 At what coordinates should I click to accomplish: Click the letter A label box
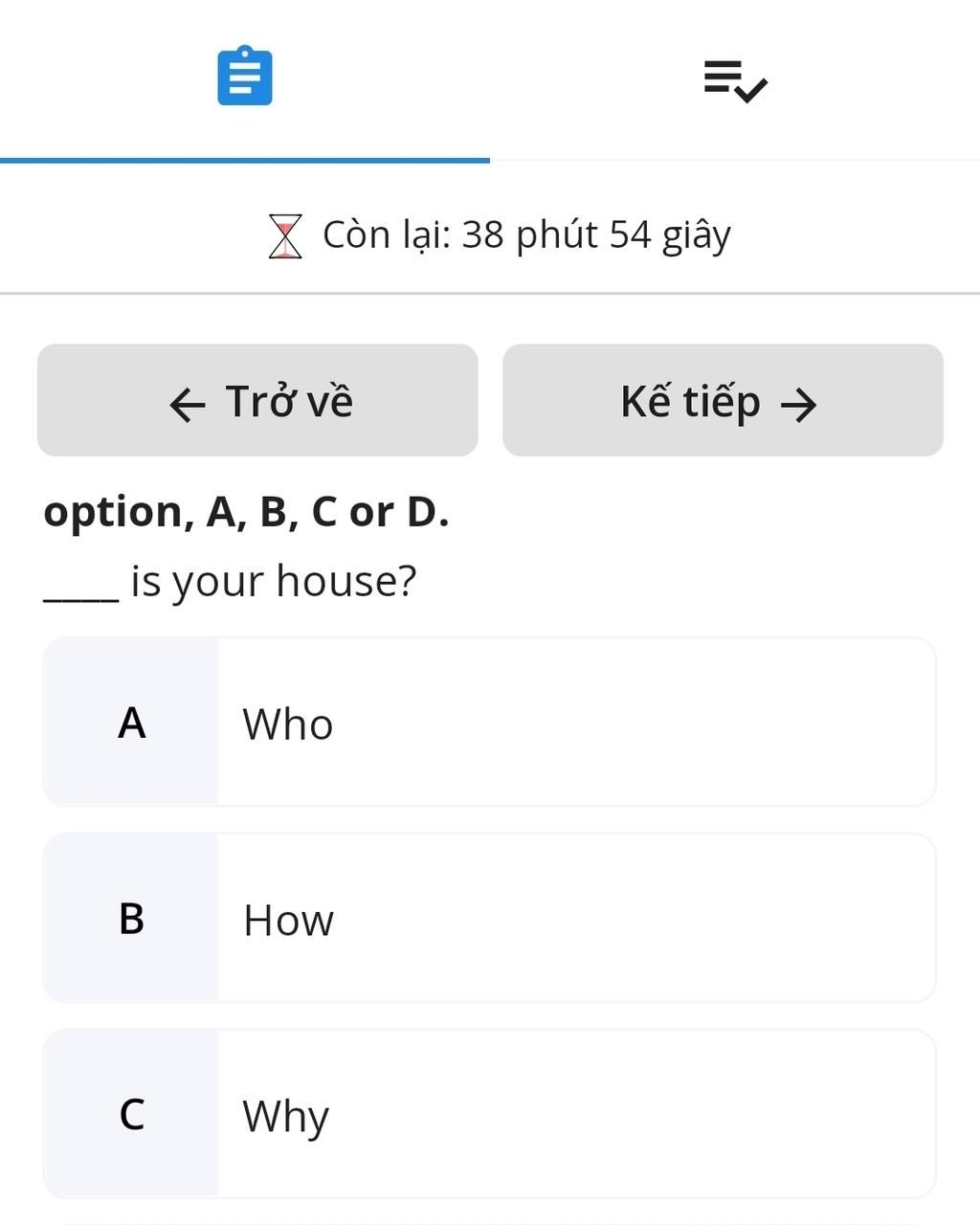[131, 723]
